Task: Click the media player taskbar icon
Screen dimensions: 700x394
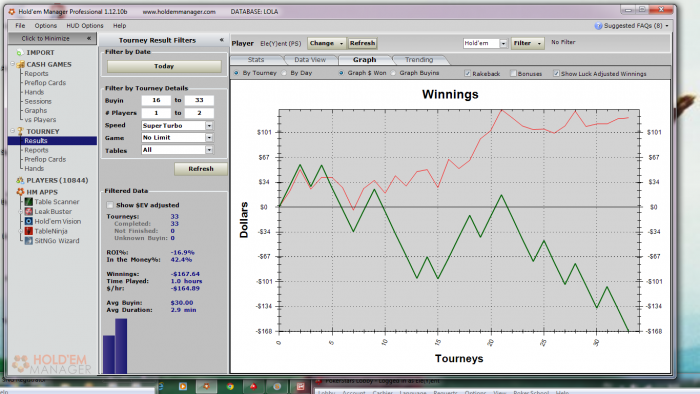Action: click(183, 386)
